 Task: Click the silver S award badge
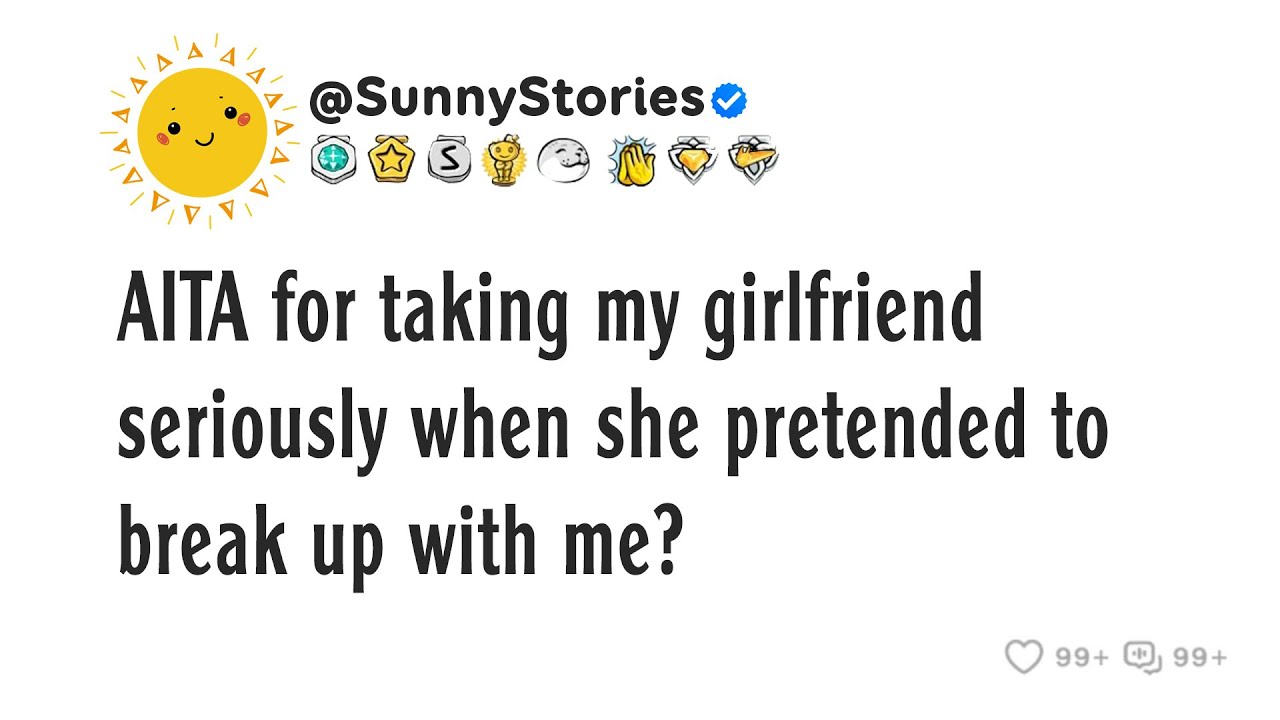coord(449,160)
